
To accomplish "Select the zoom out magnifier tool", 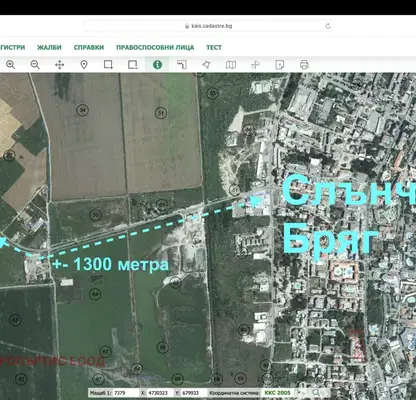I will coord(35,64).
